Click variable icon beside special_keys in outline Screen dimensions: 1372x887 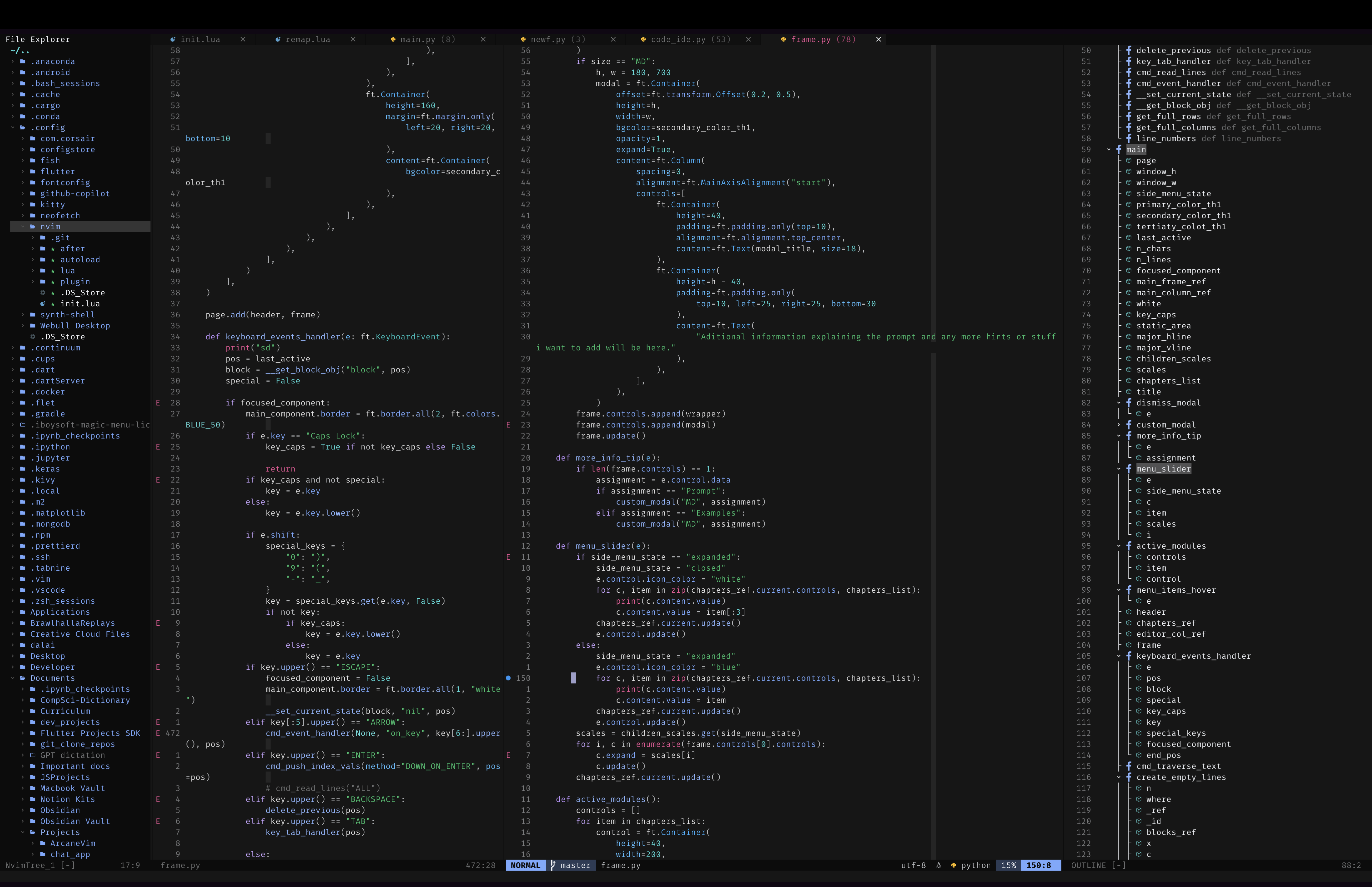pos(1139,733)
